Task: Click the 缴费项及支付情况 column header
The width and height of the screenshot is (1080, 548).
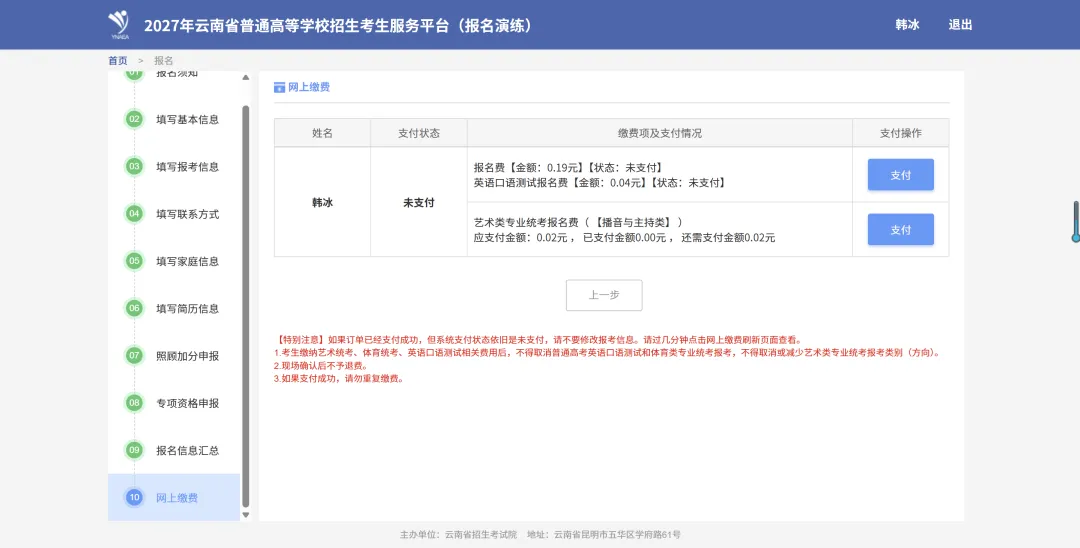Action: point(660,133)
